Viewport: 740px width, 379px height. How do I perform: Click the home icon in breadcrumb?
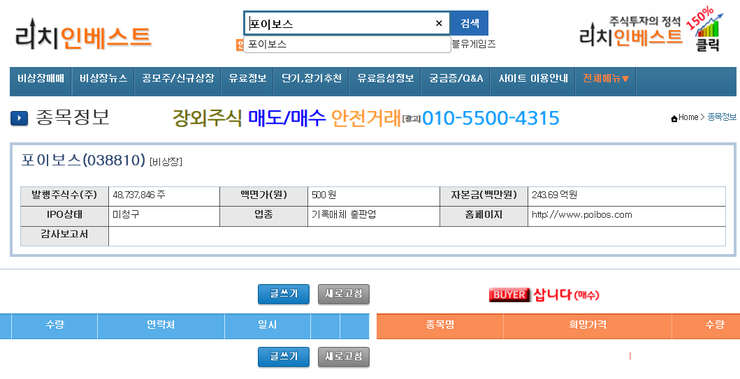tap(674, 118)
